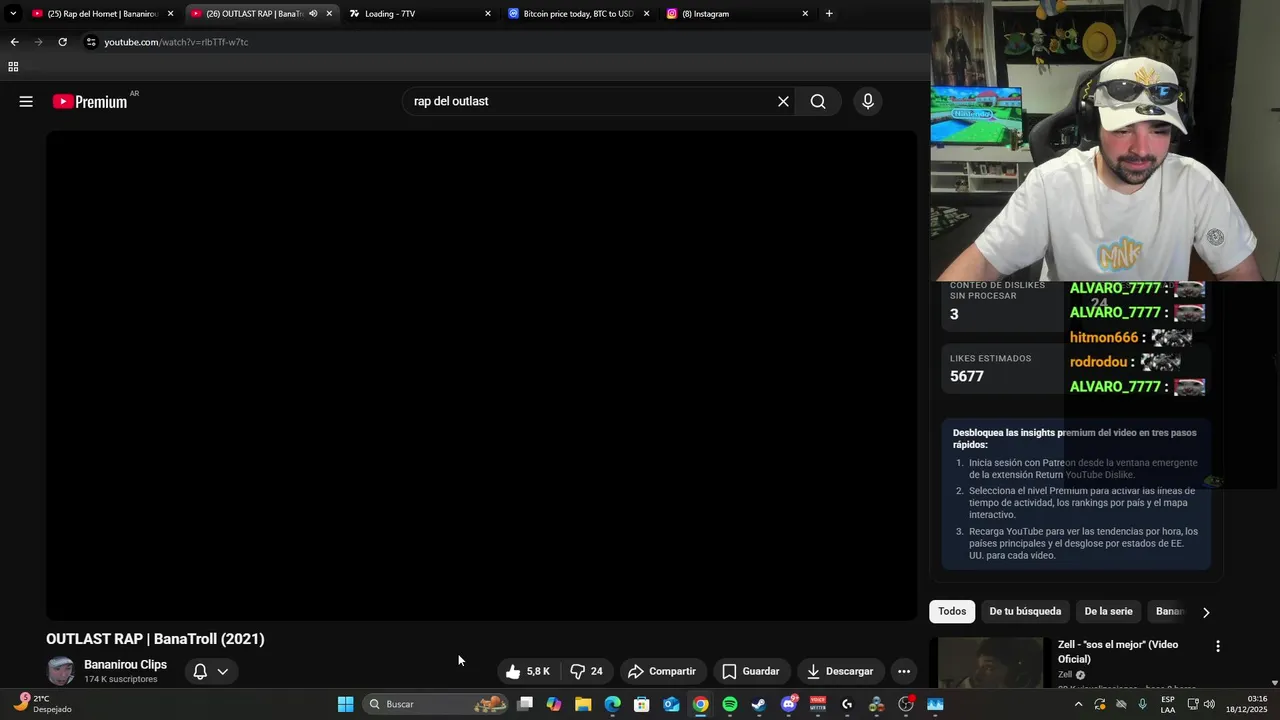
Task: Focus the address bar URL
Action: 176,42
